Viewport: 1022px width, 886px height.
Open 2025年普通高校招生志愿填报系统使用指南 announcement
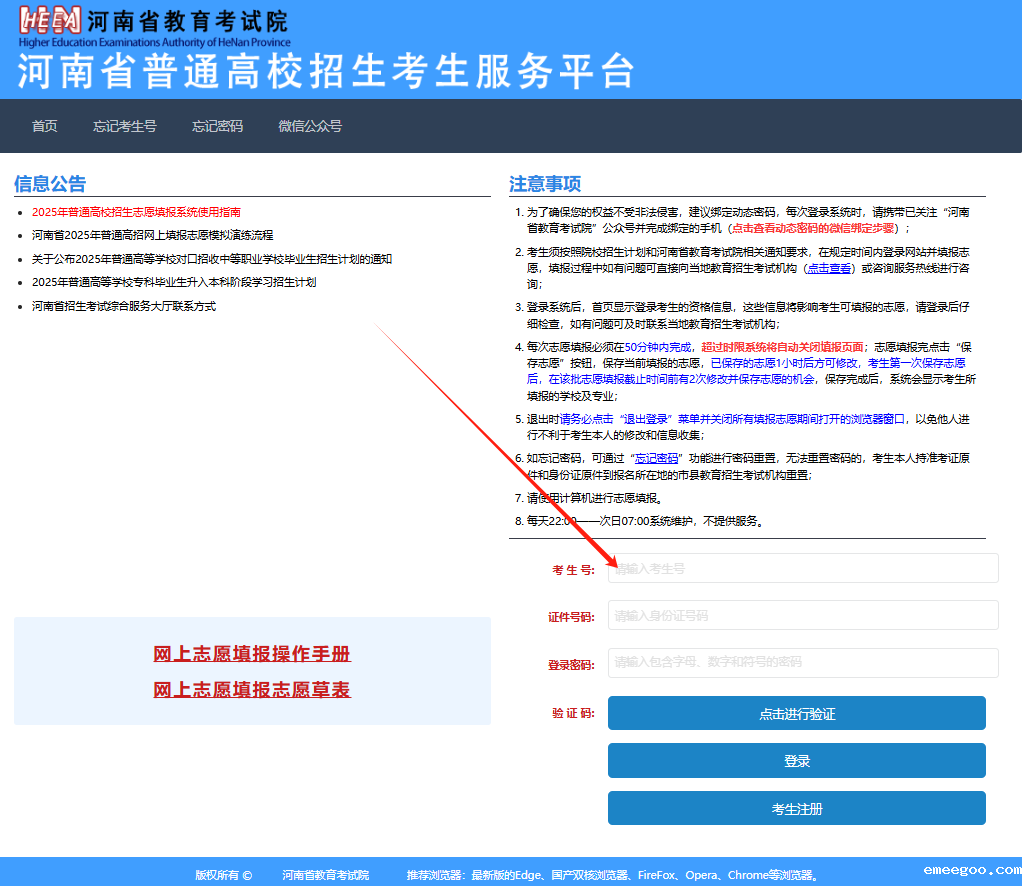[136, 212]
